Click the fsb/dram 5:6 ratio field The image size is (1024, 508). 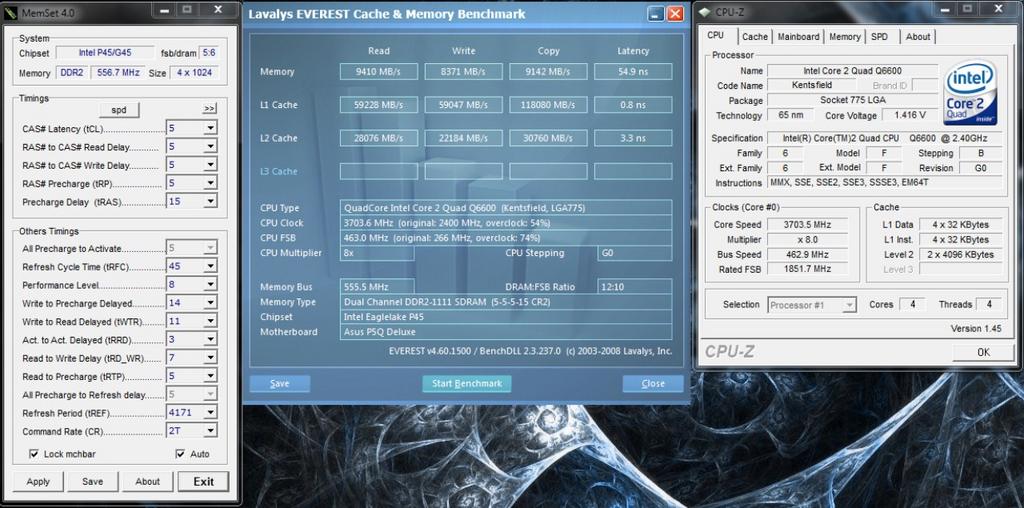pyautogui.click(x=208, y=53)
